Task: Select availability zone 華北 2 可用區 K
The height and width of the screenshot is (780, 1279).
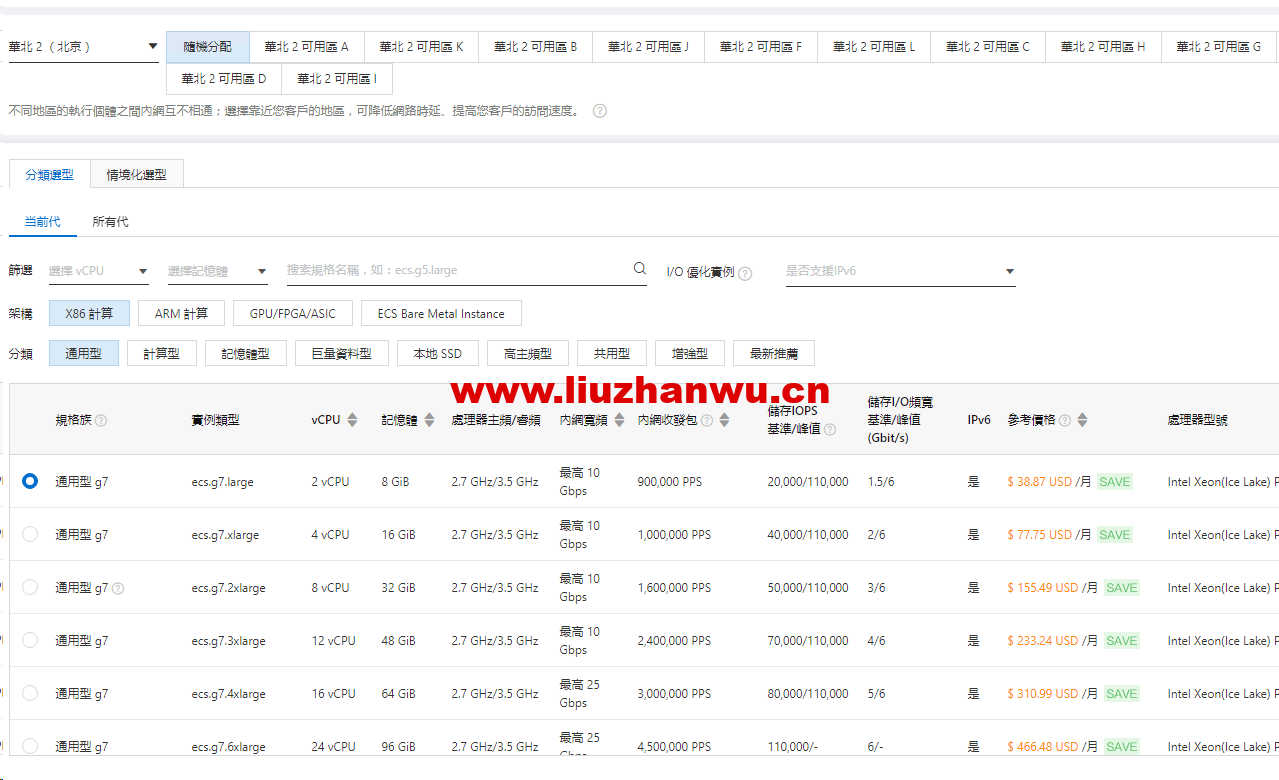Action: (421, 47)
